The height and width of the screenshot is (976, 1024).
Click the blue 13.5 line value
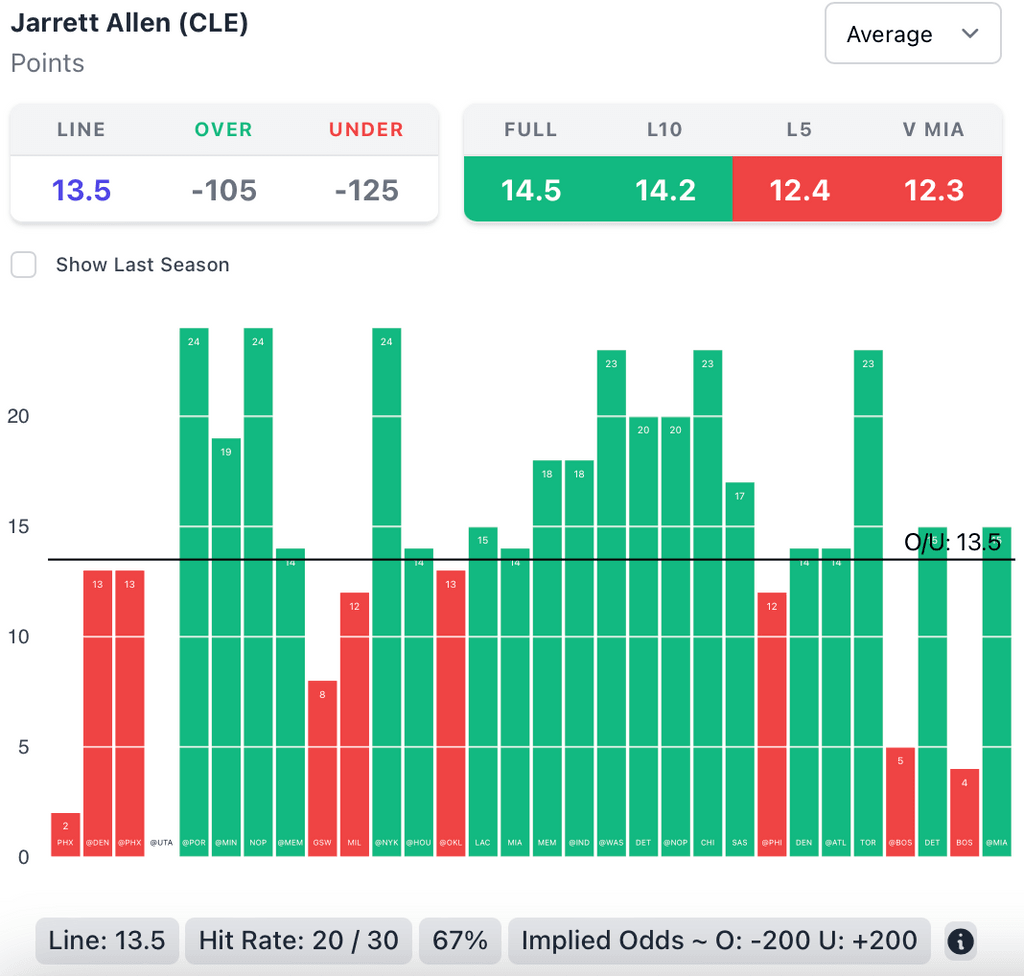pos(81,190)
